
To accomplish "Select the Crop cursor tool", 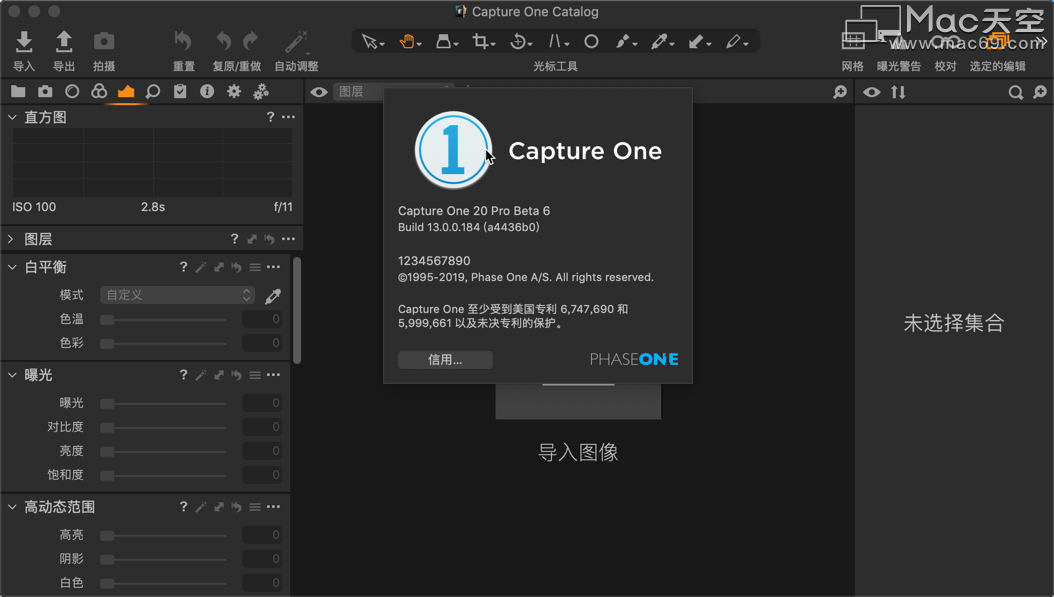I will pyautogui.click(x=483, y=42).
